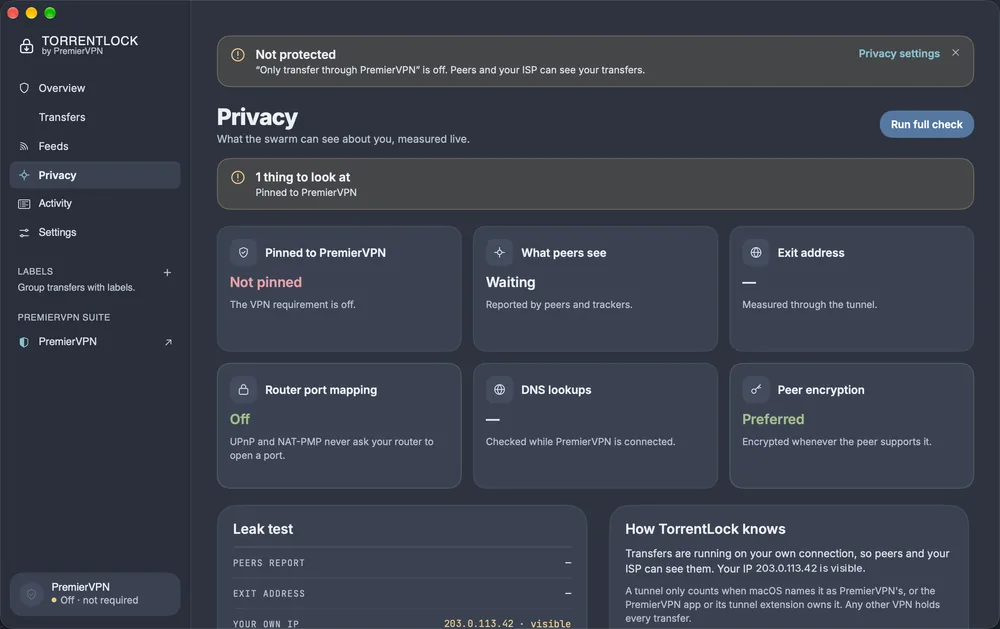Add a new label with plus icon
The width and height of the screenshot is (1000, 629).
click(x=167, y=272)
